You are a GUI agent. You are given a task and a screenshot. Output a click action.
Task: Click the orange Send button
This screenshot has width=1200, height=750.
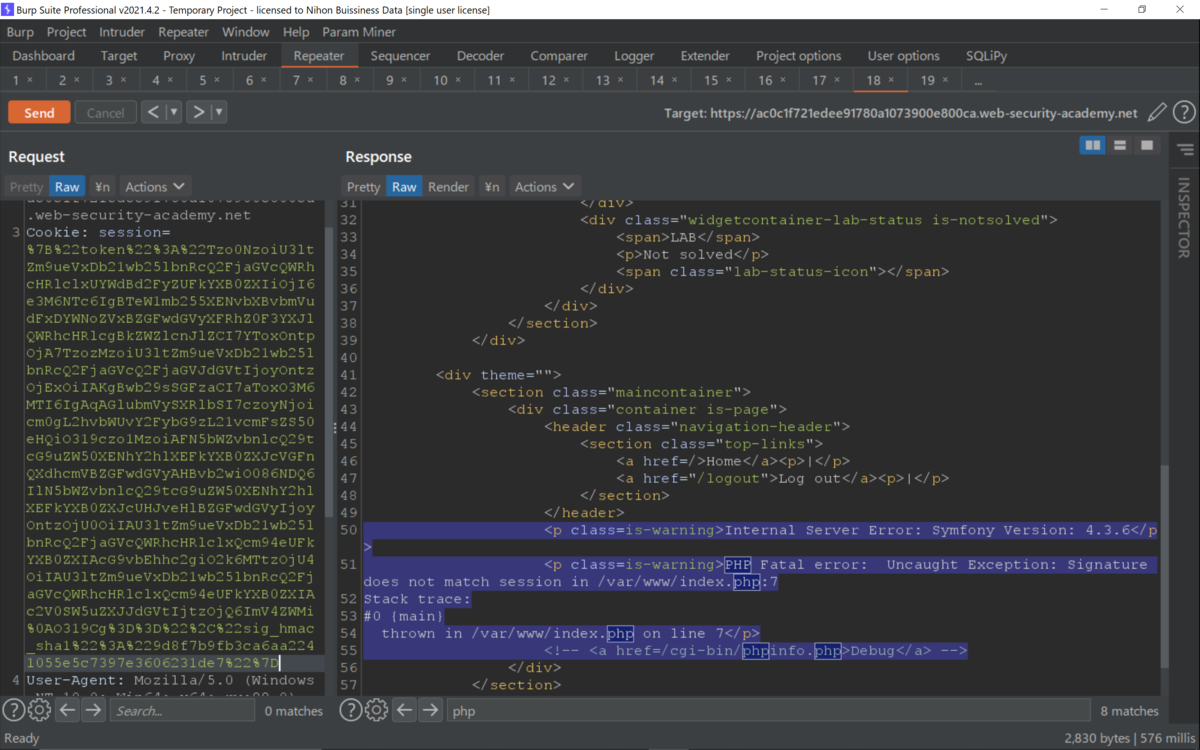click(x=39, y=112)
